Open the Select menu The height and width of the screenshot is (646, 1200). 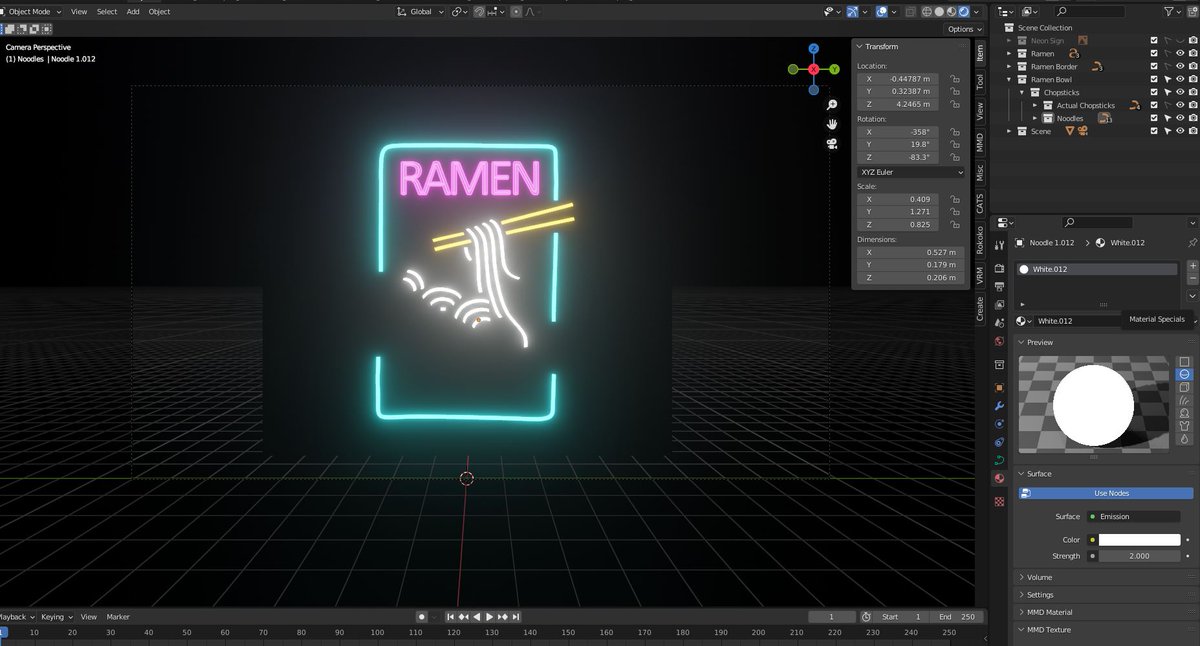pos(107,12)
